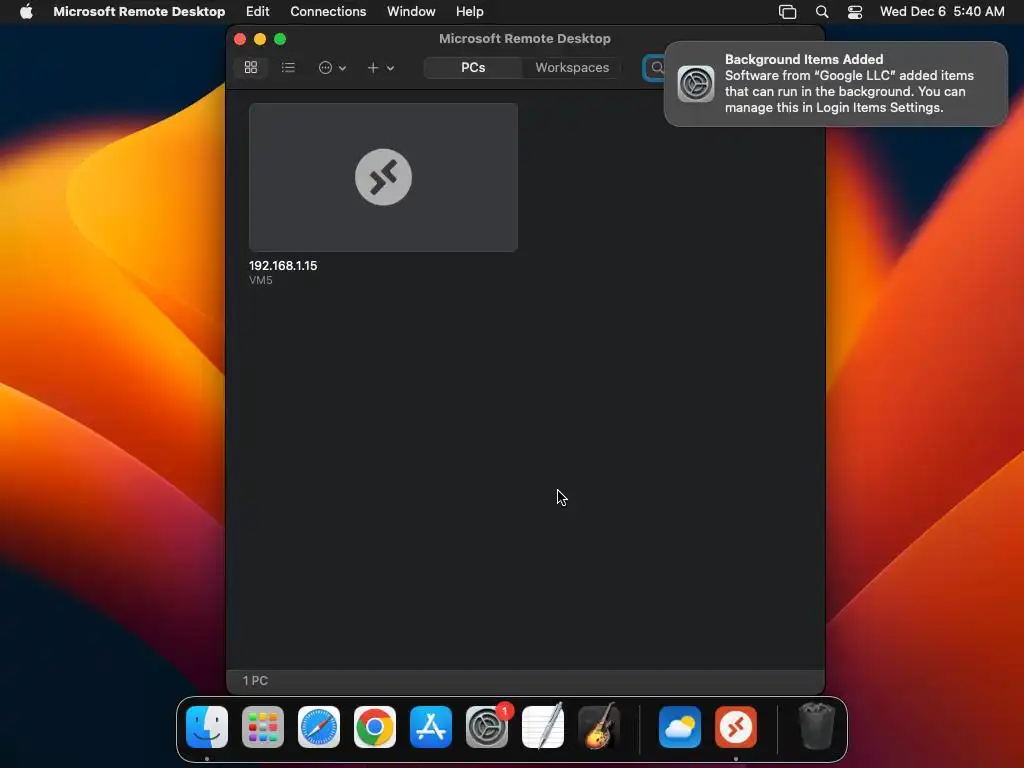Image resolution: width=1024 pixels, height=768 pixels.
Task: Open App Store from the Dock
Action: tap(431, 727)
